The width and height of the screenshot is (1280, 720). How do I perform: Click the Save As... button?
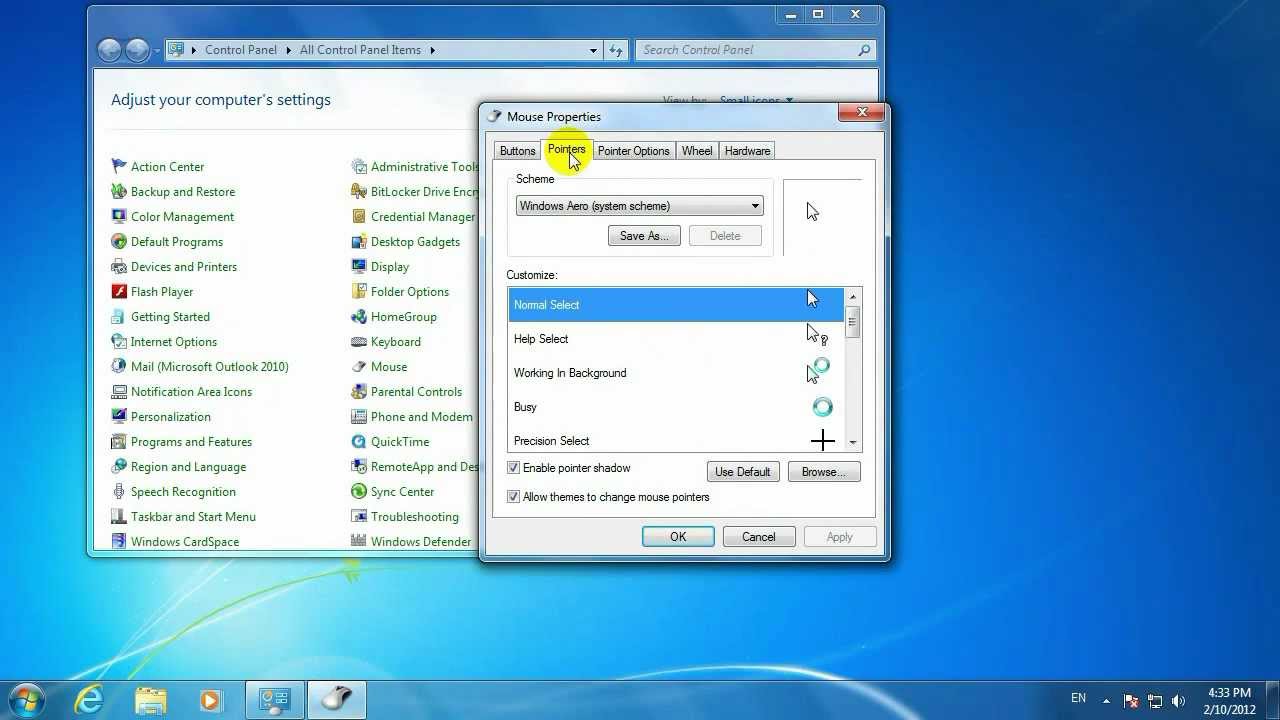tap(644, 236)
